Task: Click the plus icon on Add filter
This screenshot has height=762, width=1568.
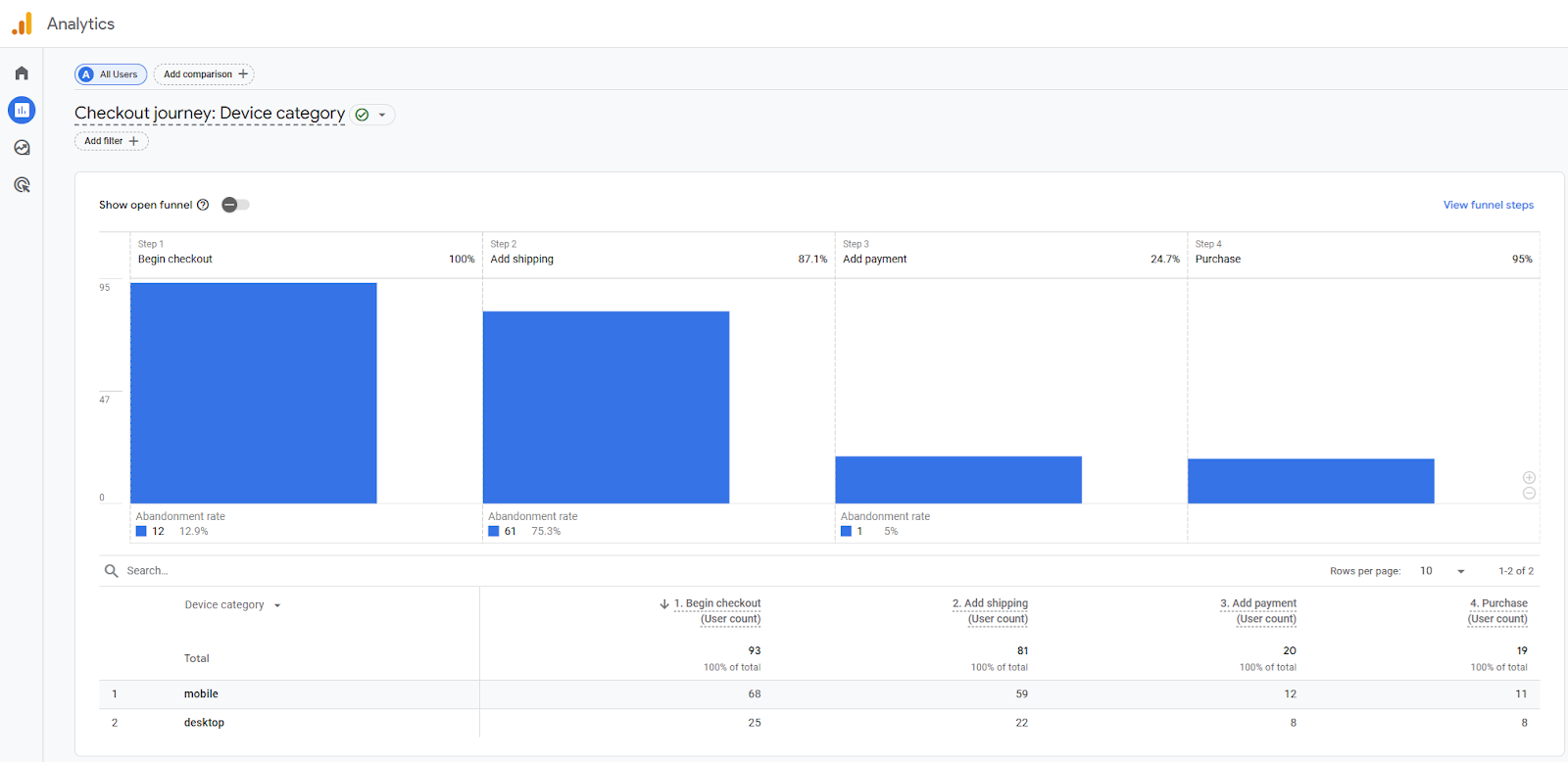Action: (x=134, y=141)
